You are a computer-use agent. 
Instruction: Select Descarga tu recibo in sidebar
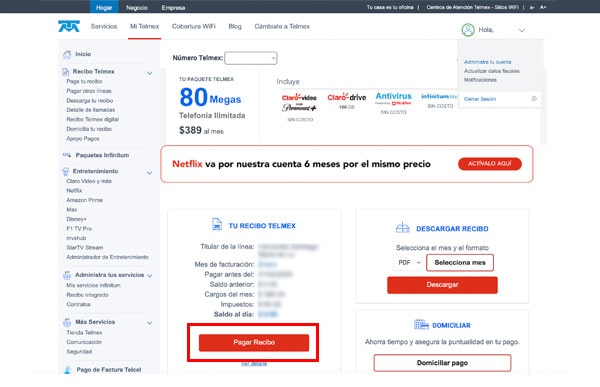click(90, 101)
